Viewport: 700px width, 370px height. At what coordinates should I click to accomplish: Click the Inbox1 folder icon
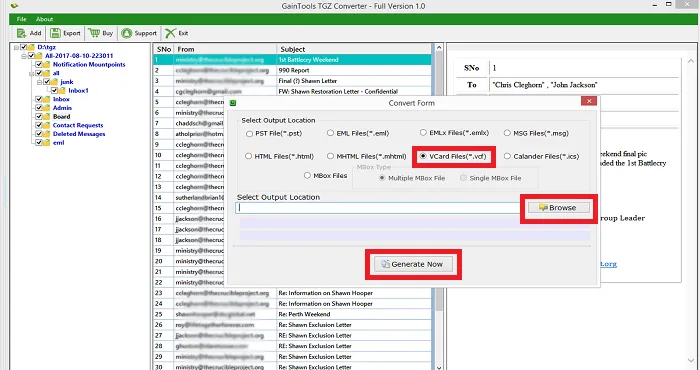coord(62,91)
